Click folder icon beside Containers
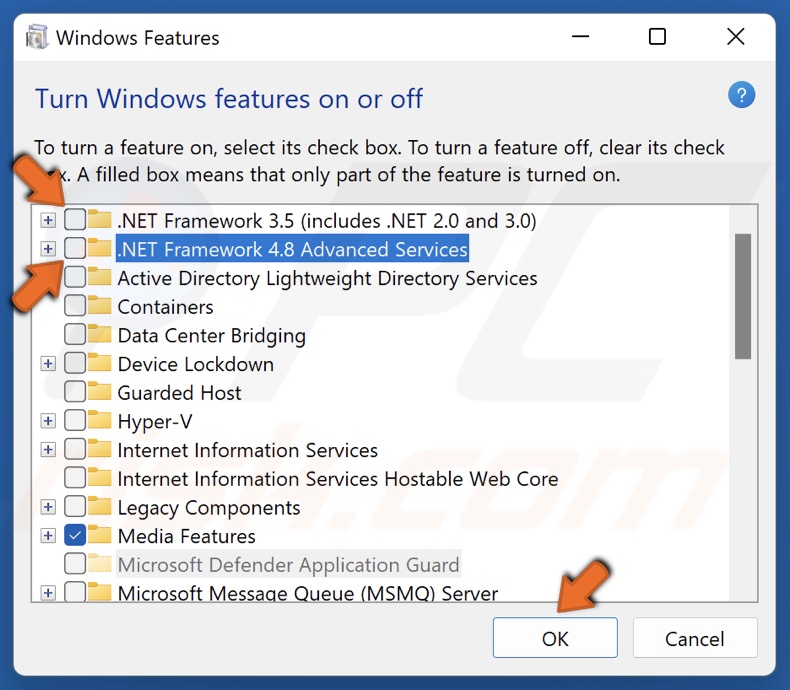This screenshot has height=690, width=790. click(99, 305)
